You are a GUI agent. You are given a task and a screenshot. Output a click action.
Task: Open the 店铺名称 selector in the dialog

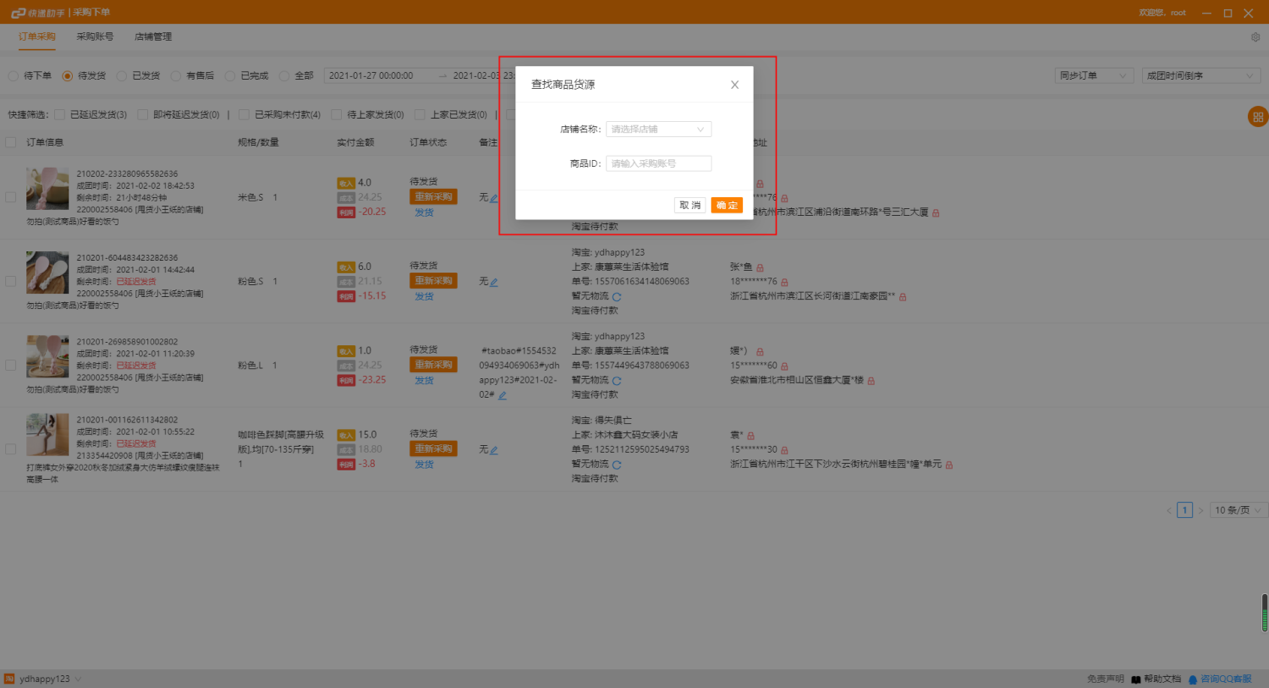click(657, 129)
